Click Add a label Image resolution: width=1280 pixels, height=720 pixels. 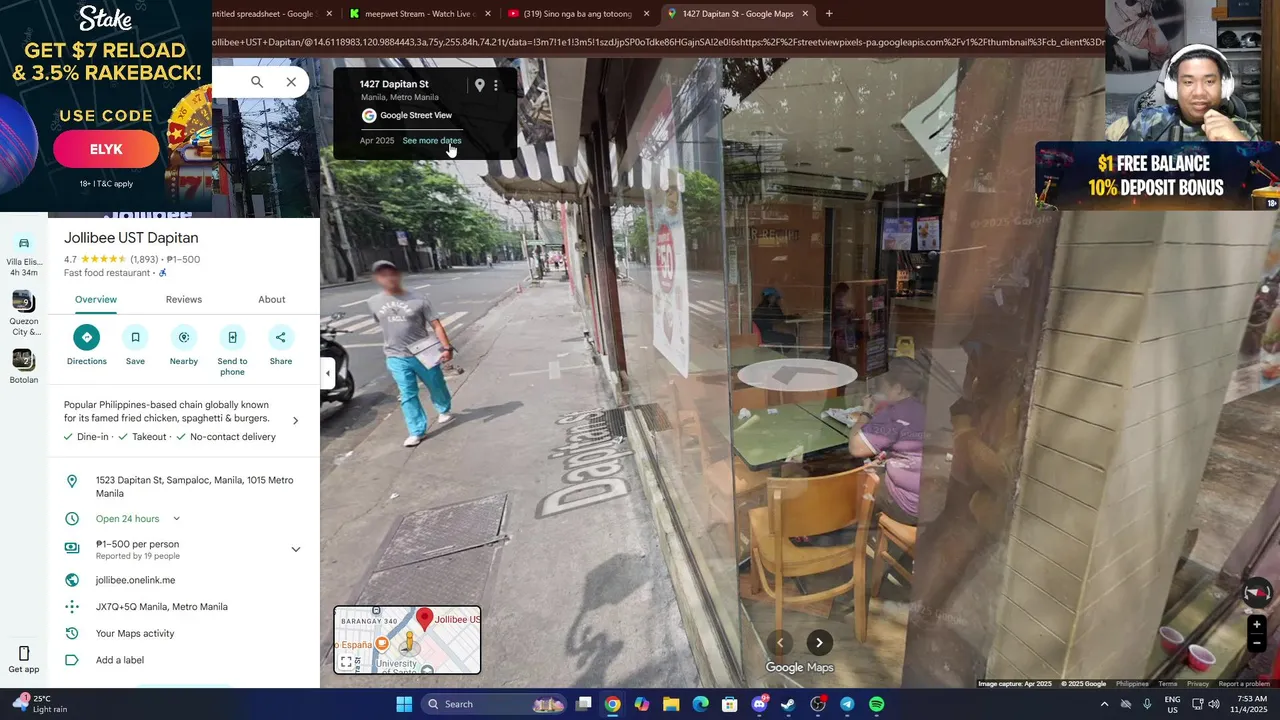pyautogui.click(x=120, y=660)
